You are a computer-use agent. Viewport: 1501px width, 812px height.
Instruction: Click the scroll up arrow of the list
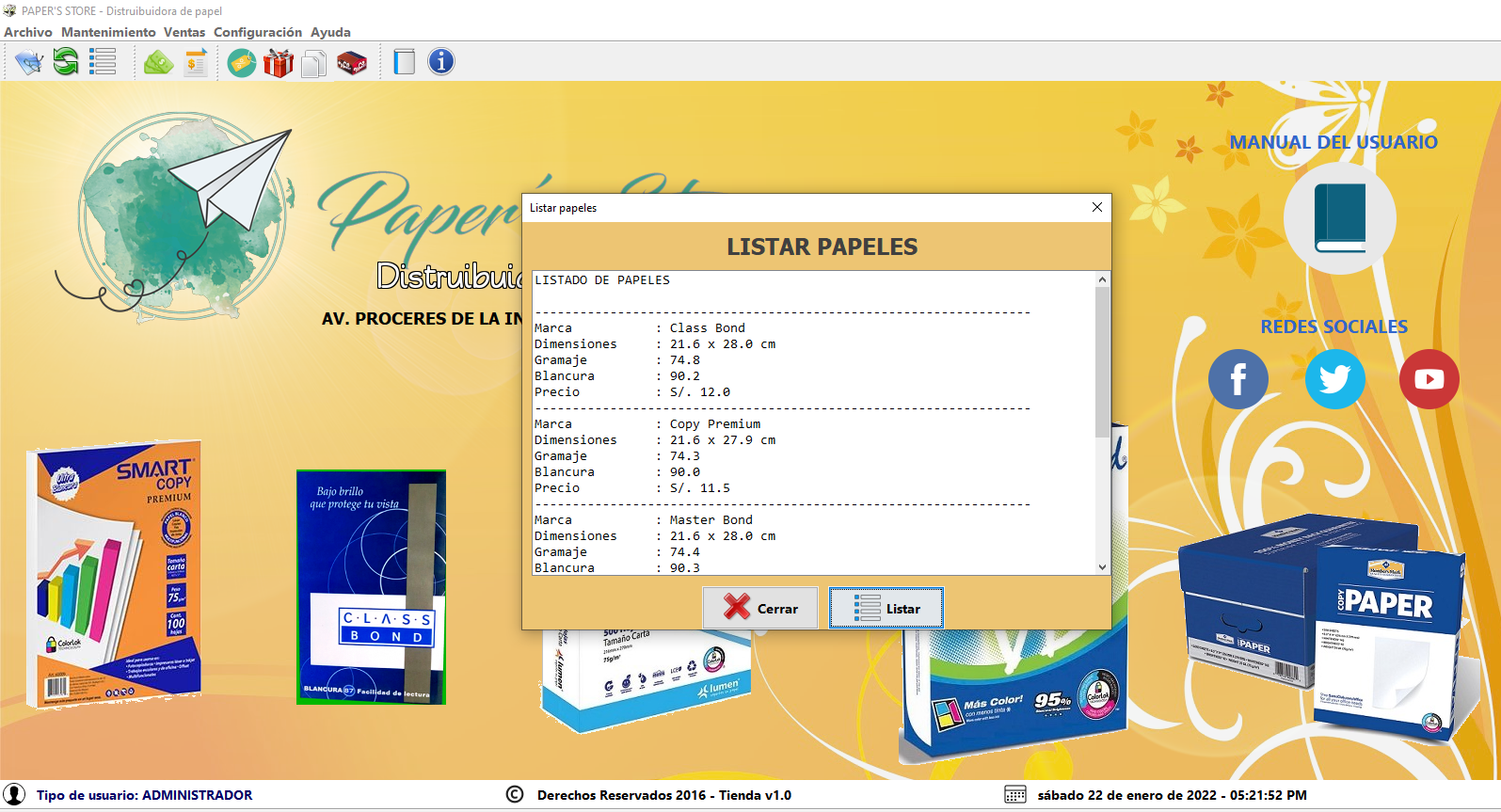tap(1102, 279)
